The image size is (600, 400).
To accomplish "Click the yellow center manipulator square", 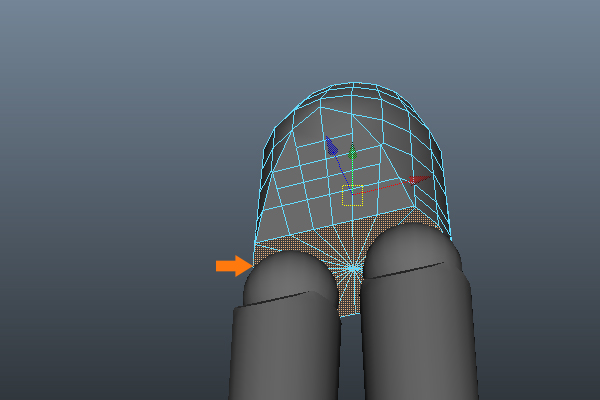I will tap(352, 195).
